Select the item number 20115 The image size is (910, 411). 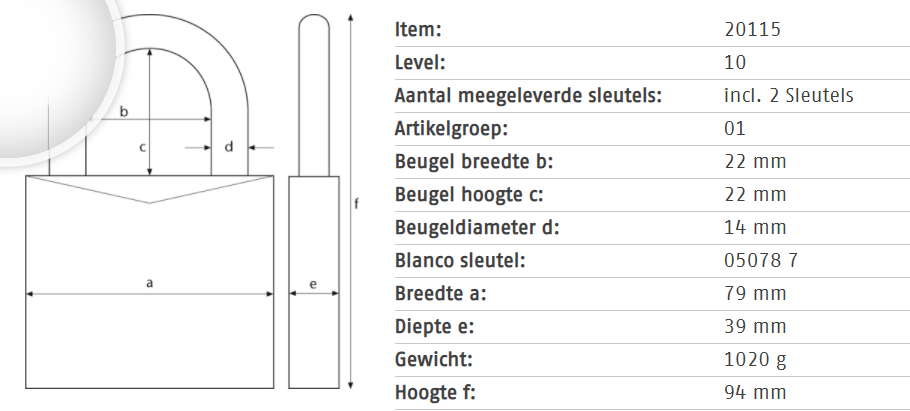(751, 29)
